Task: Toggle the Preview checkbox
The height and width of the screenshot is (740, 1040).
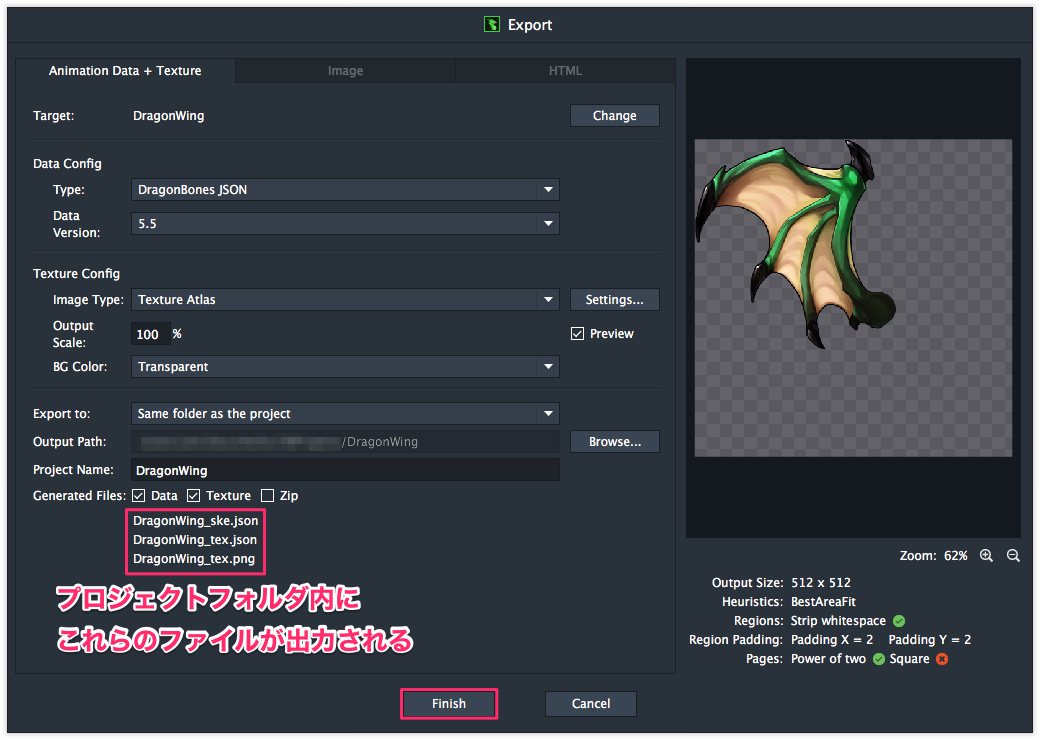Action: click(578, 334)
